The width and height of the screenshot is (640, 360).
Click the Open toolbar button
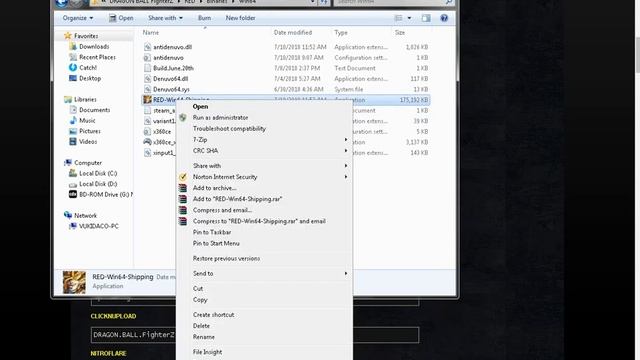pos(121,18)
